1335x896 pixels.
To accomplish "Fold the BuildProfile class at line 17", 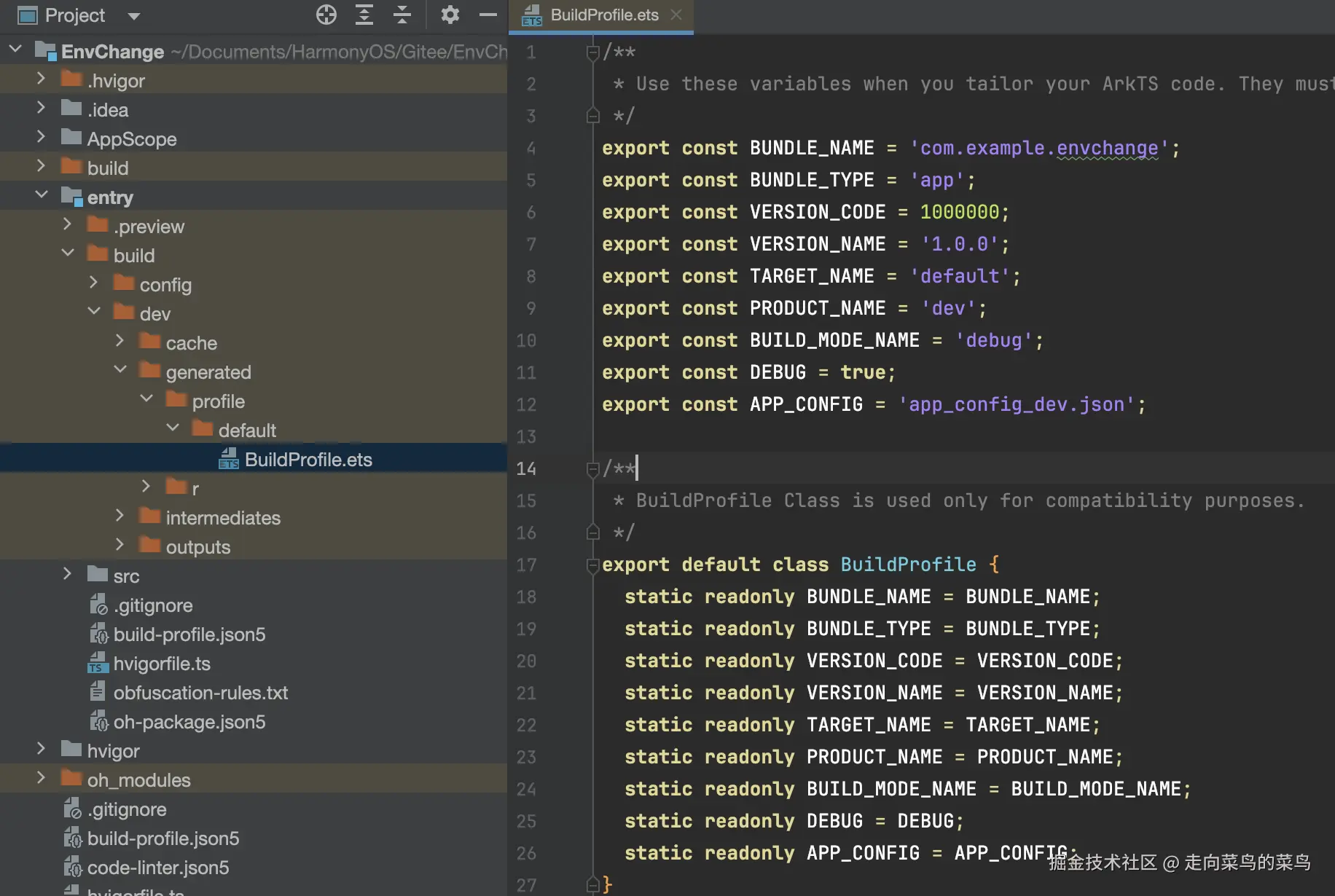I will pyautogui.click(x=592, y=565).
